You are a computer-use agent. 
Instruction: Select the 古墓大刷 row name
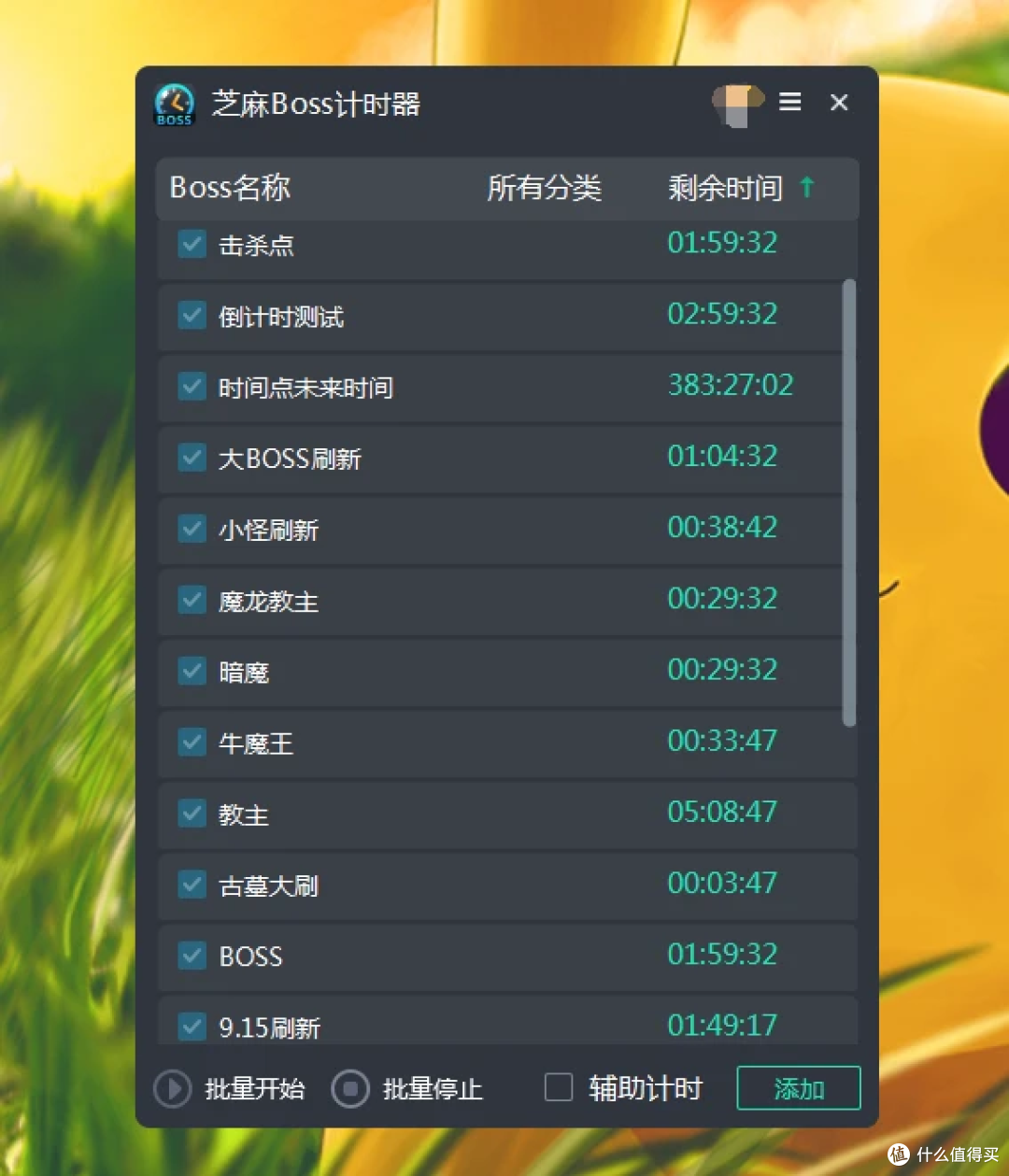pos(268,886)
